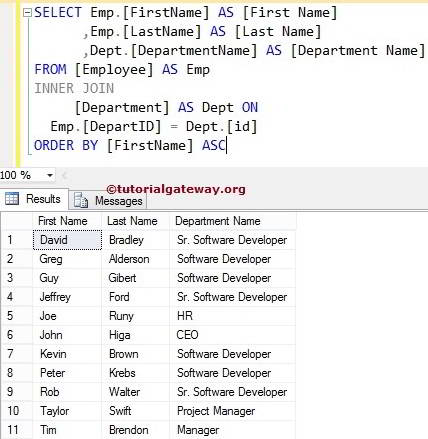Click Sr. Software Developer in Rob's row
The height and width of the screenshot is (439, 428).
tap(233, 392)
